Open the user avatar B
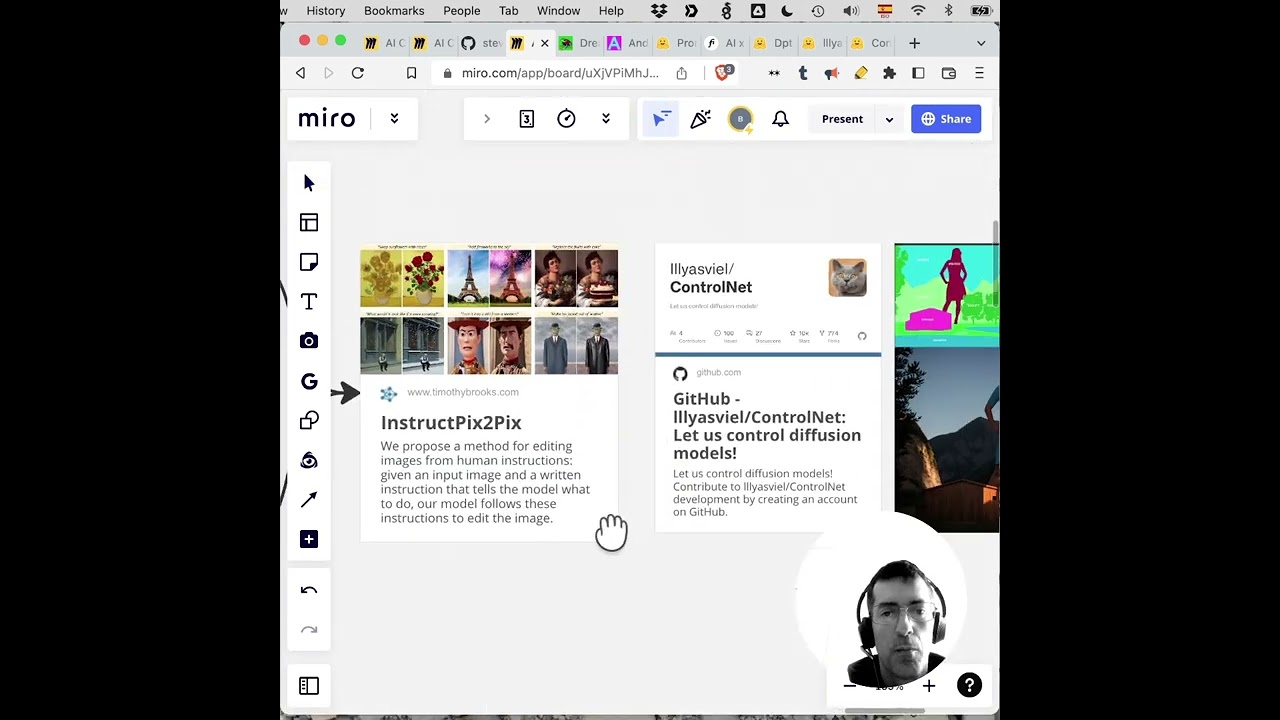The width and height of the screenshot is (1280, 720). pyautogui.click(x=740, y=119)
